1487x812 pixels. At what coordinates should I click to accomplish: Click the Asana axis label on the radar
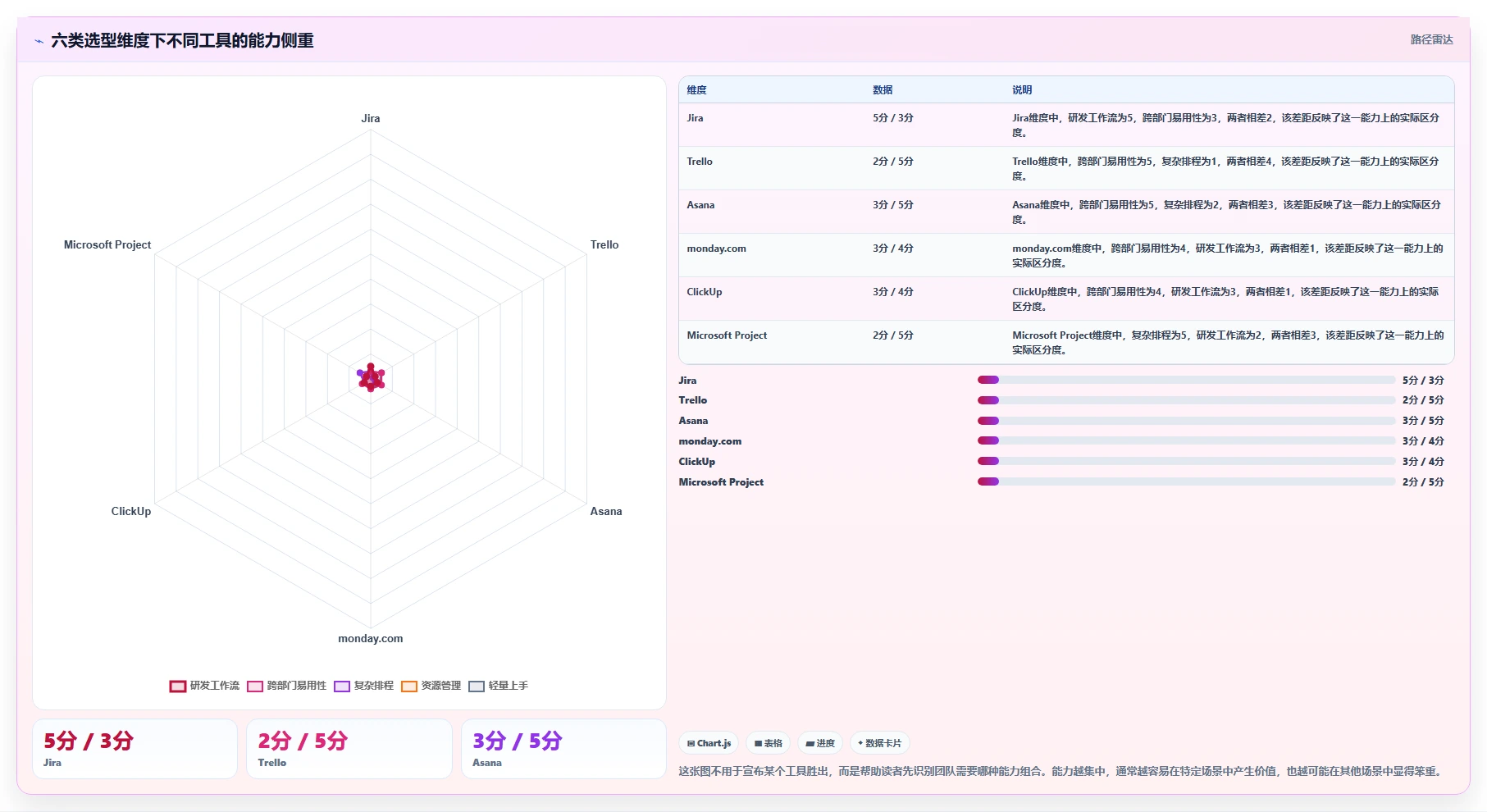click(606, 511)
